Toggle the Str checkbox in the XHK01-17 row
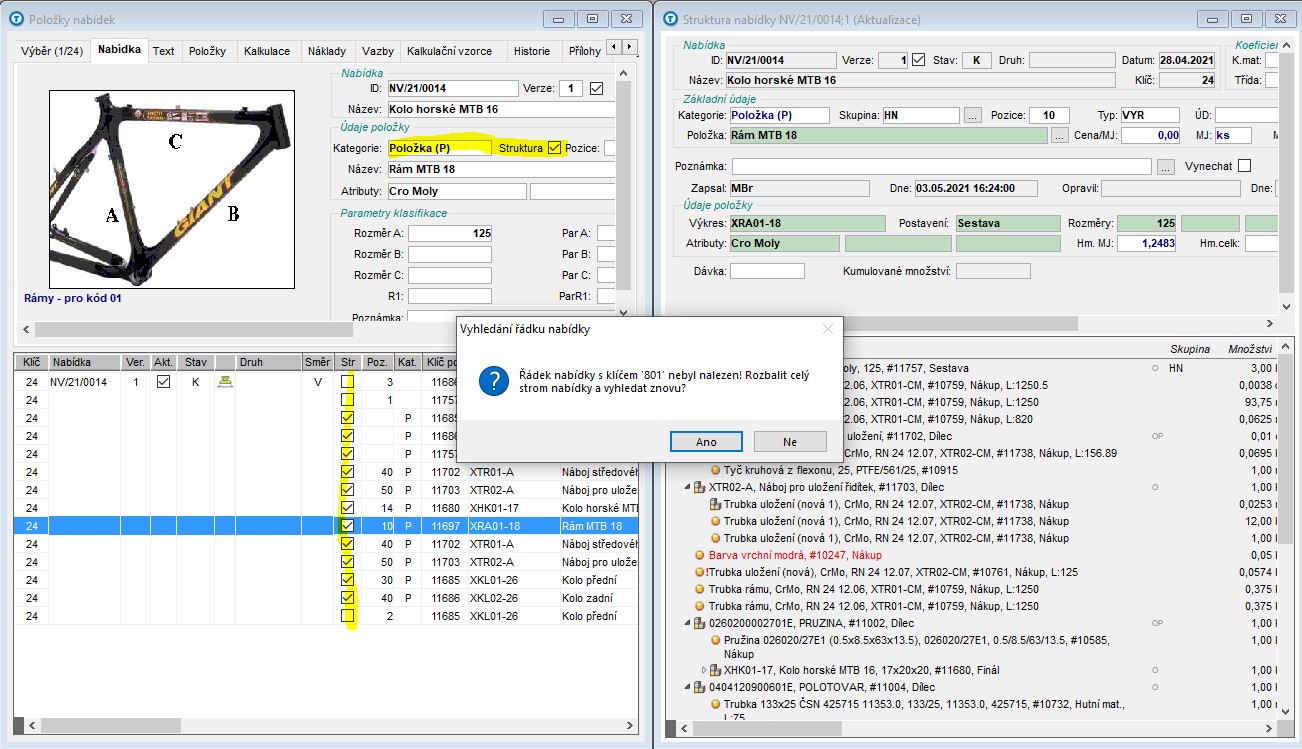The image size is (1302, 749). coord(348,508)
